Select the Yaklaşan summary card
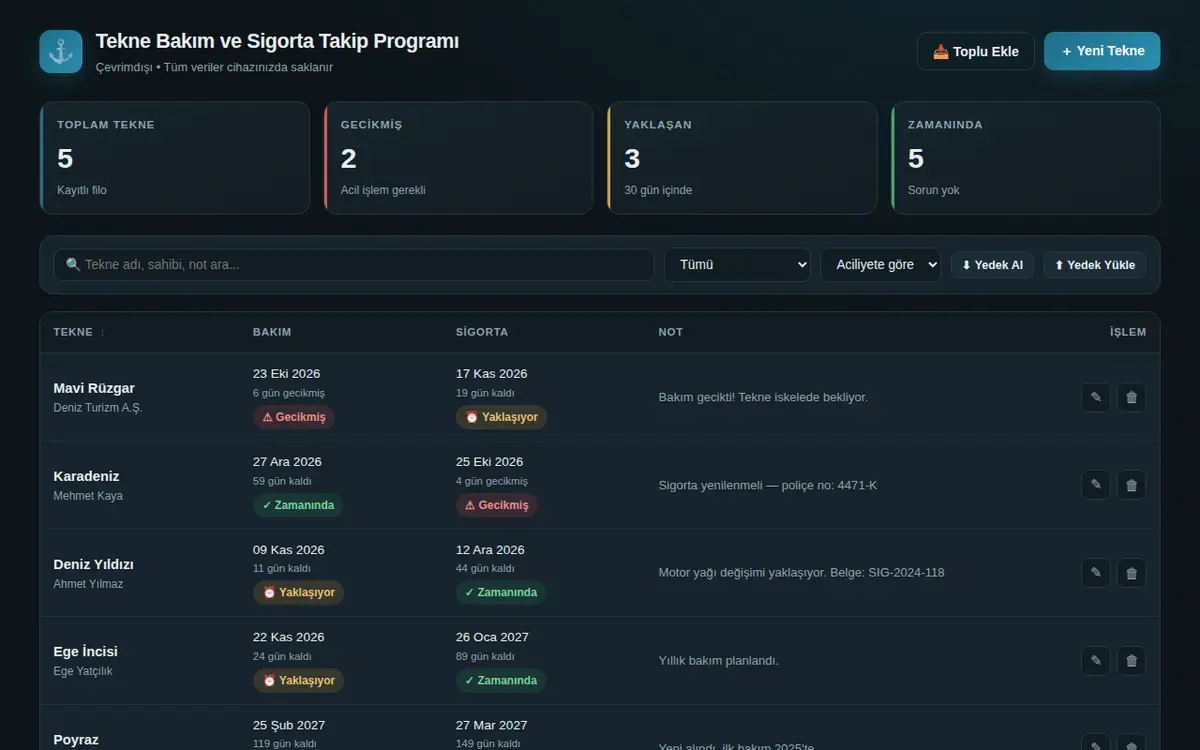 742,158
